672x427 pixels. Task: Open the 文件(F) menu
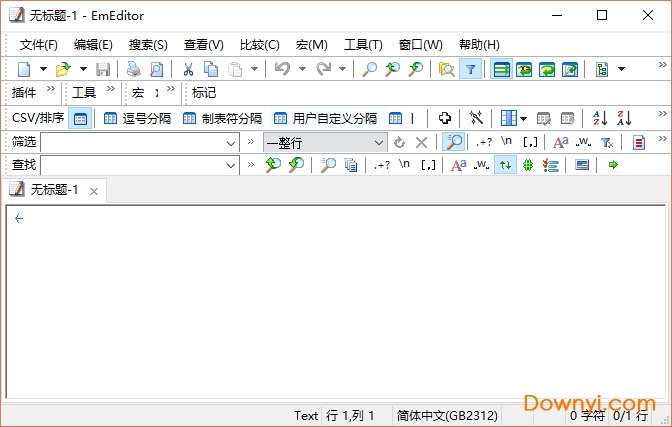click(39, 45)
